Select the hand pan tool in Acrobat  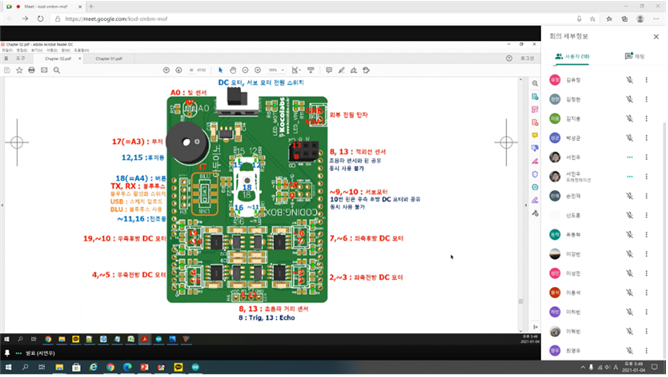[x=233, y=70]
